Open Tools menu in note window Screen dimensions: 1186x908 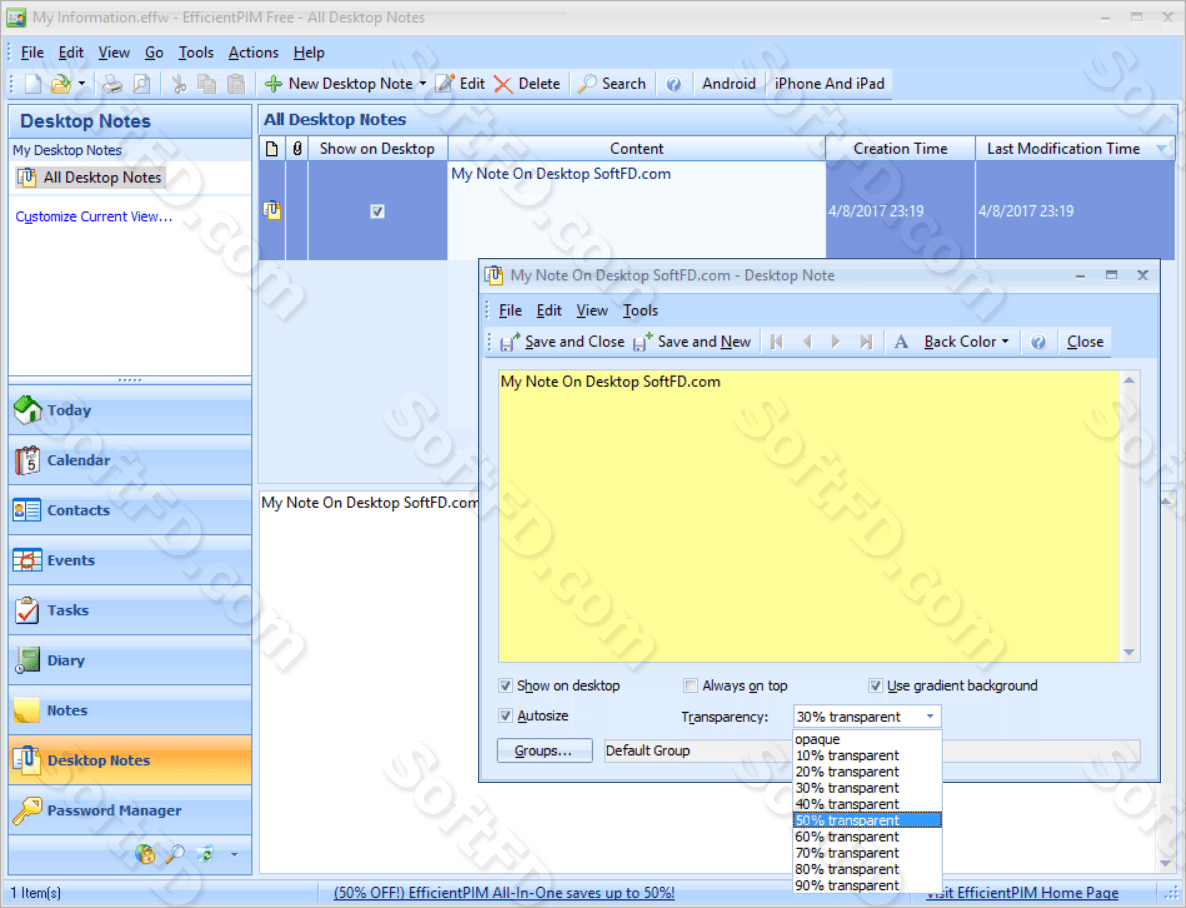click(x=640, y=310)
